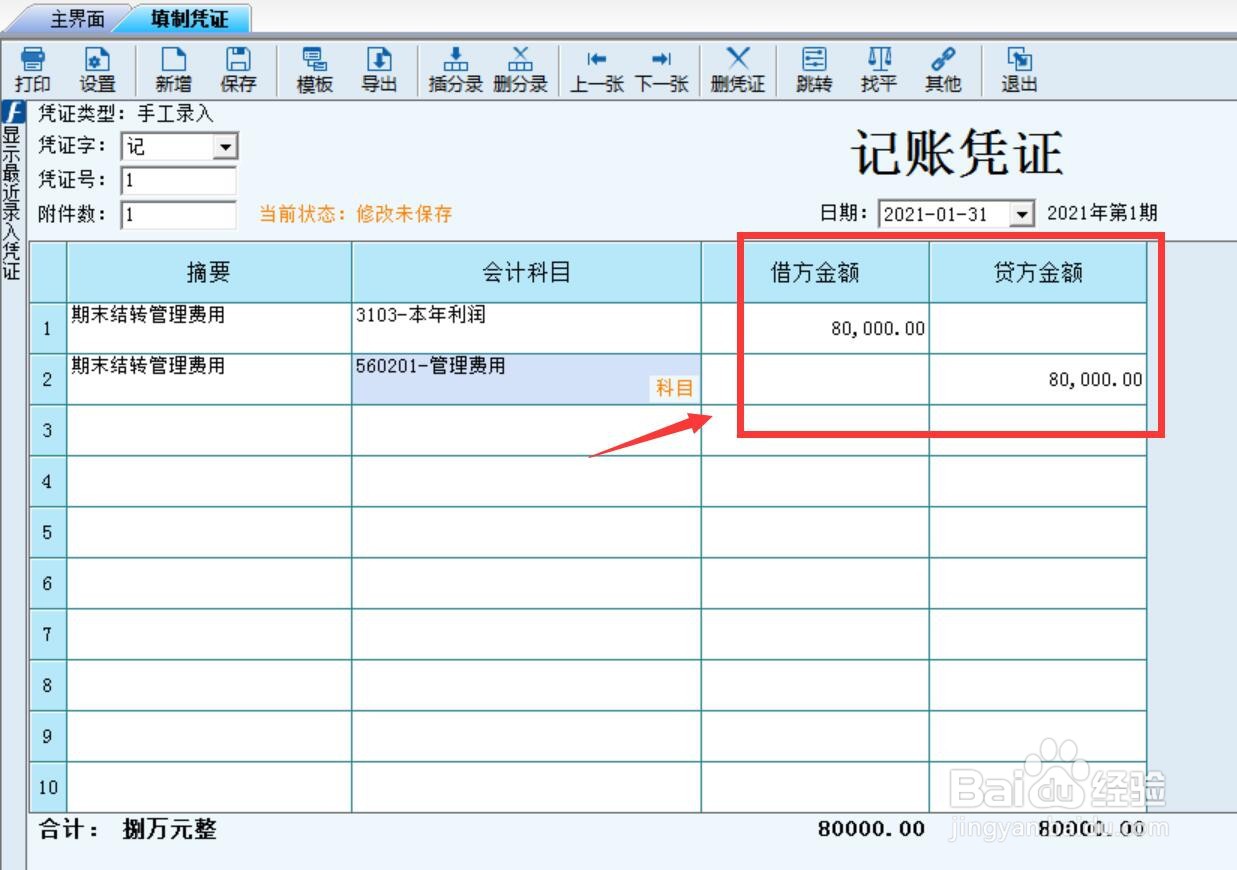Select row number 10 header
Image resolution: width=1237 pixels, height=870 pixels.
[x=48, y=787]
